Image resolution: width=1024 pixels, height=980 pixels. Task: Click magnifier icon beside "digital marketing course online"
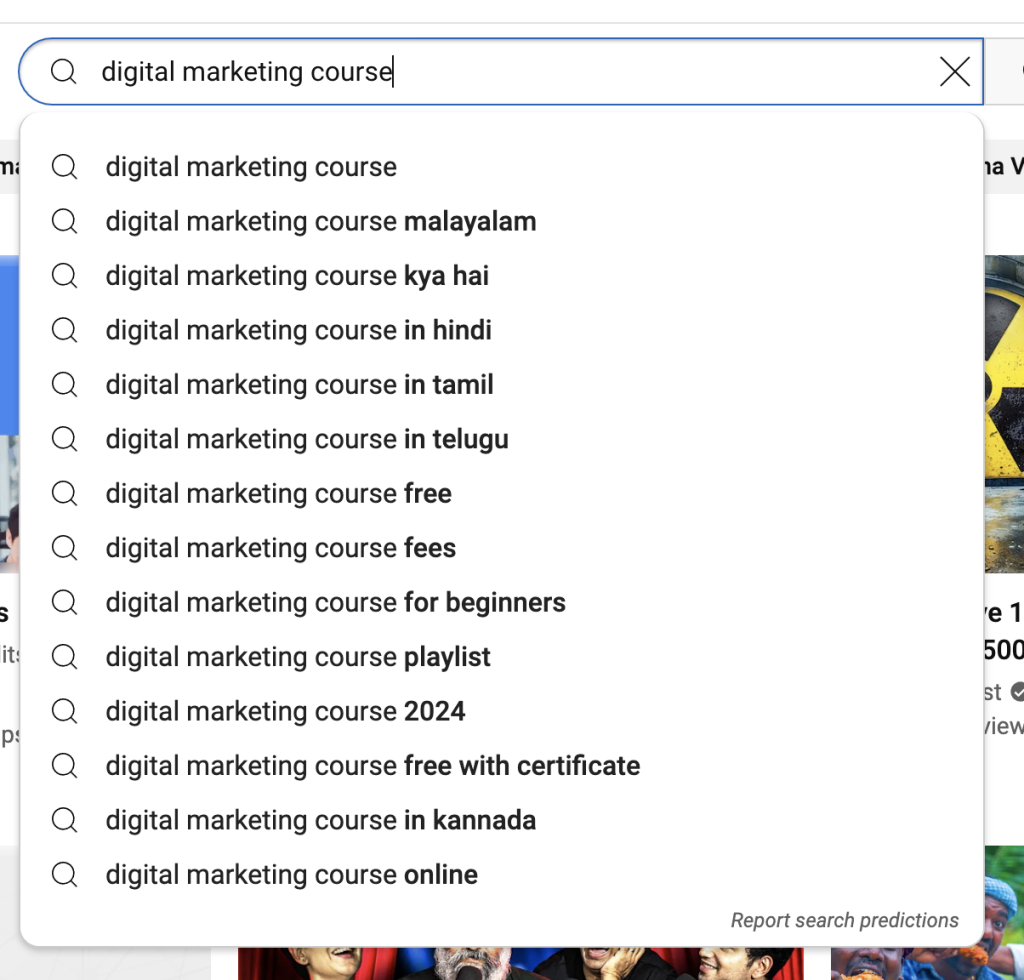(x=63, y=874)
